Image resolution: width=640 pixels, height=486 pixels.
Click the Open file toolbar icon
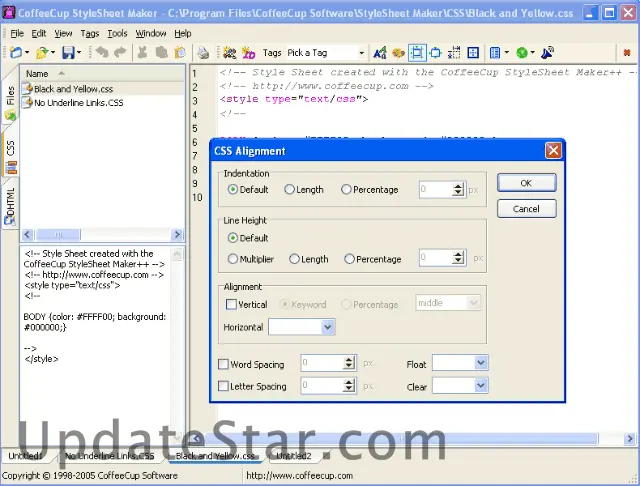click(x=42, y=53)
